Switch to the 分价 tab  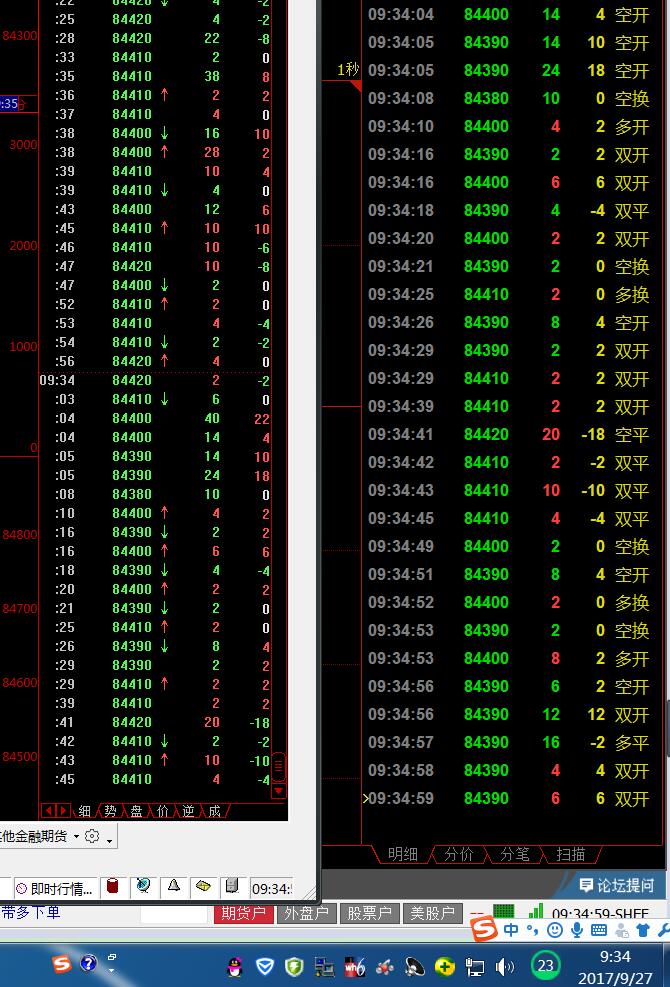pyautogui.click(x=459, y=854)
